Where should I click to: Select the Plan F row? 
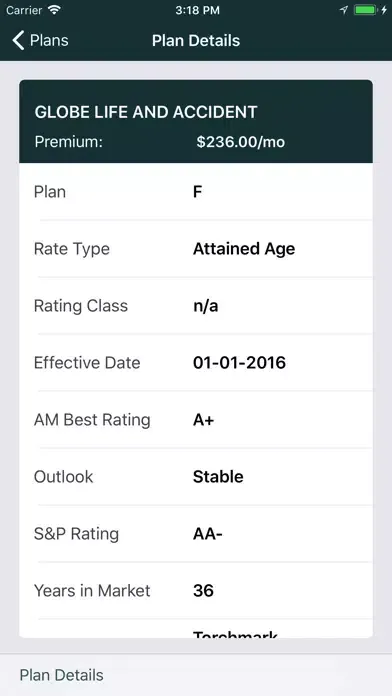(196, 192)
